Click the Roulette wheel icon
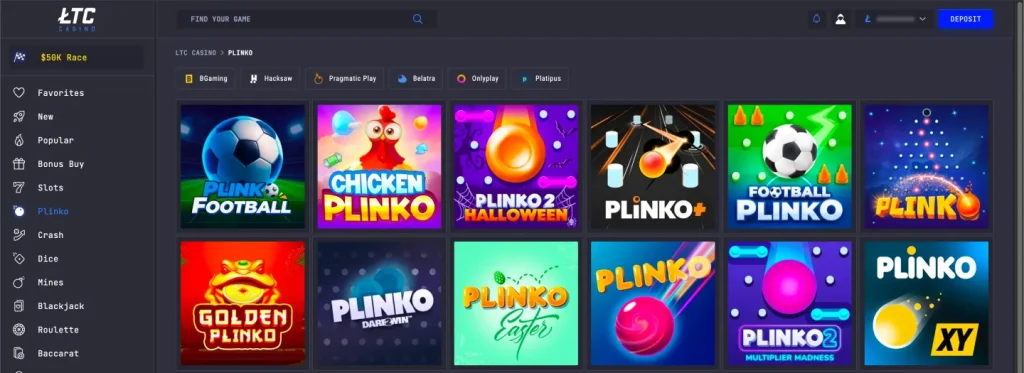The image size is (1024, 373). pyautogui.click(x=19, y=330)
